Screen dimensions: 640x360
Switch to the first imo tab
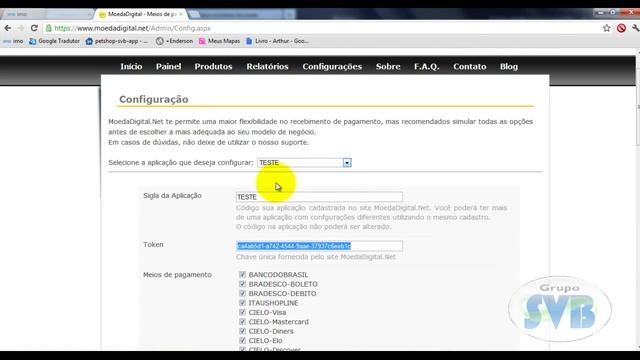pos(47,14)
